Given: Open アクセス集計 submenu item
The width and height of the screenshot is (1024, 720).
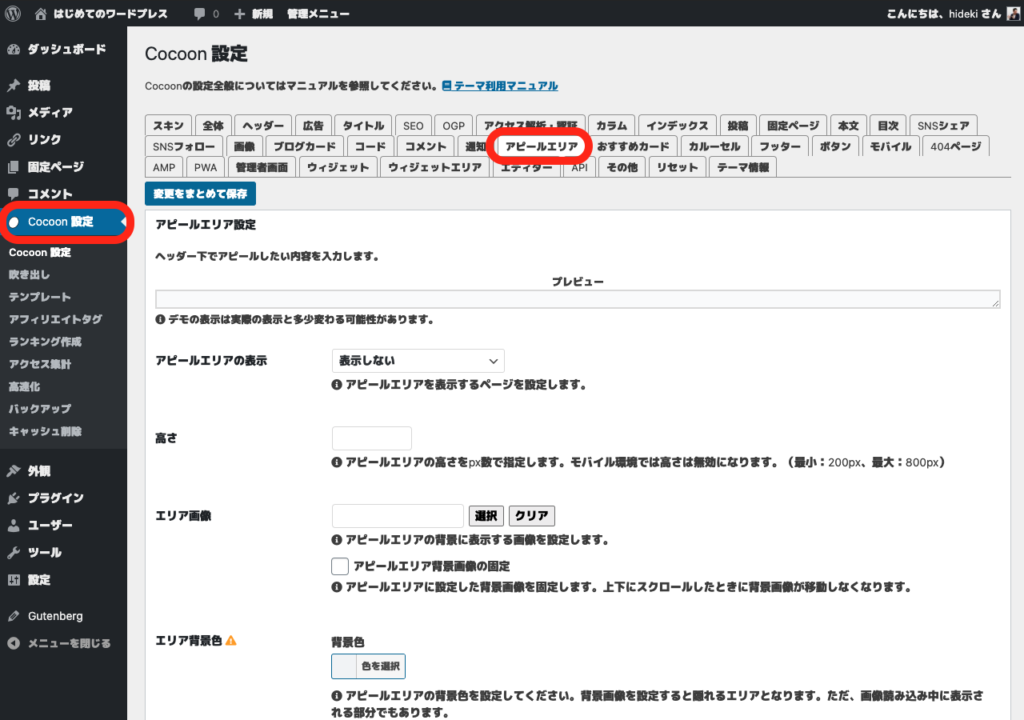Looking at the screenshot, I should 40,364.
